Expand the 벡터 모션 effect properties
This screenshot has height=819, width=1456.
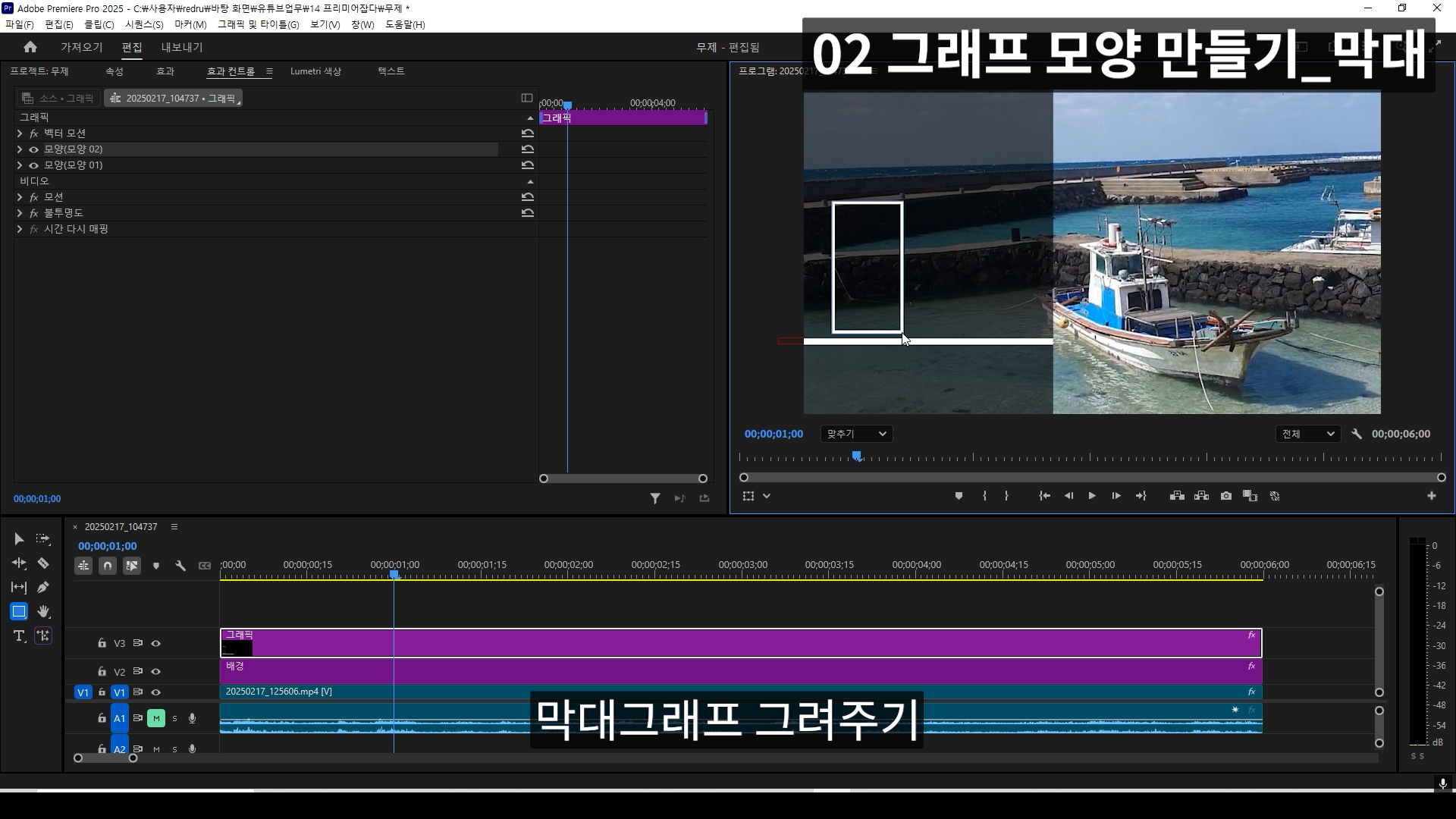click(20, 133)
